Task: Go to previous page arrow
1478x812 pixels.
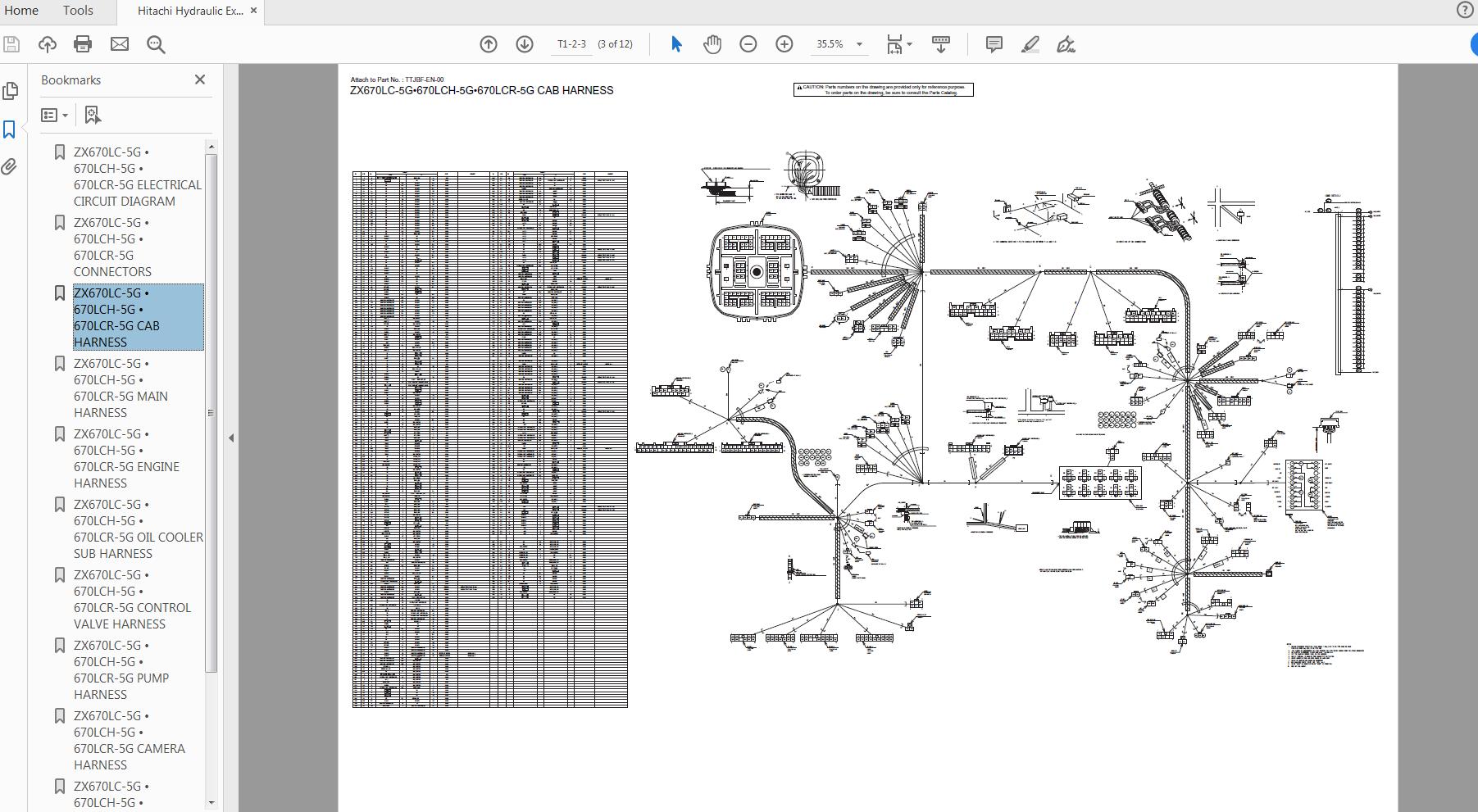Action: [x=489, y=44]
